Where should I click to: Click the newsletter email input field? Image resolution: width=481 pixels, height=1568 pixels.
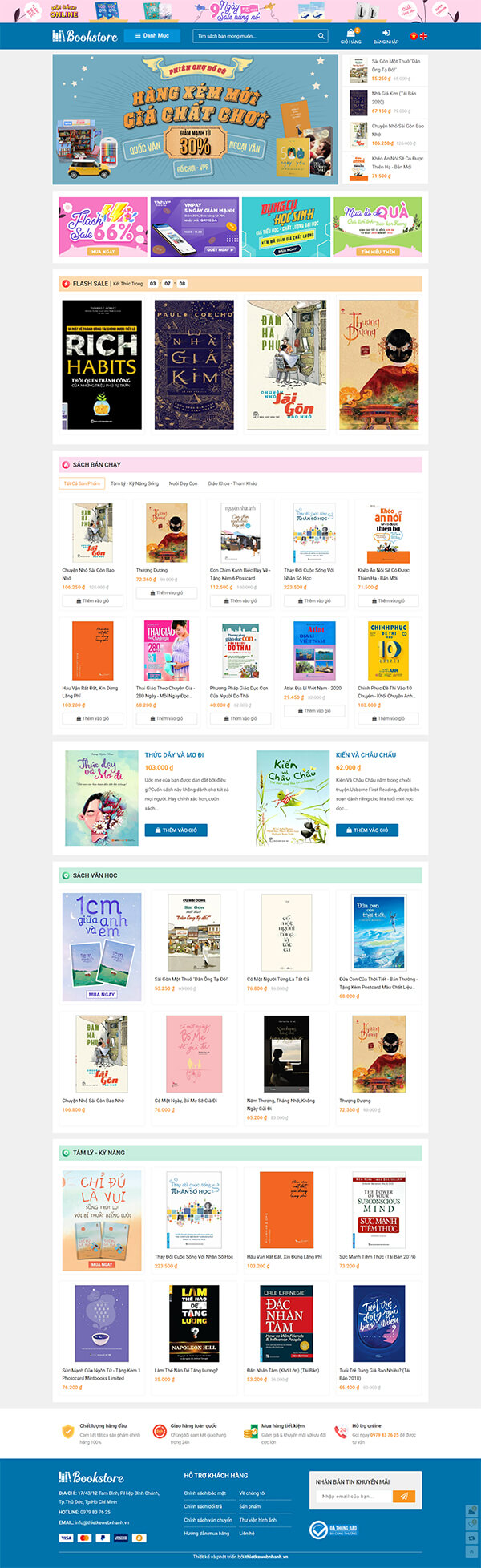[x=354, y=1496]
